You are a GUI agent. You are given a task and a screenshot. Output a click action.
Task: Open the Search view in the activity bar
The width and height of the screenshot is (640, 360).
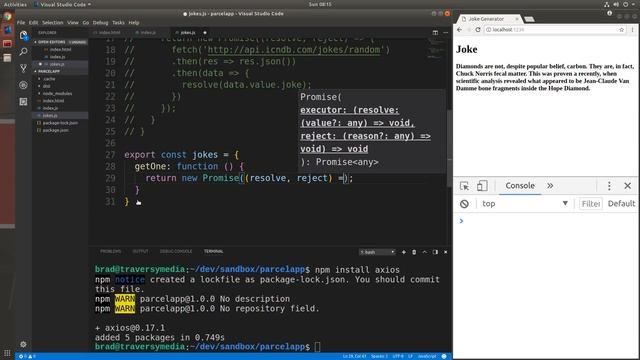[23, 52]
